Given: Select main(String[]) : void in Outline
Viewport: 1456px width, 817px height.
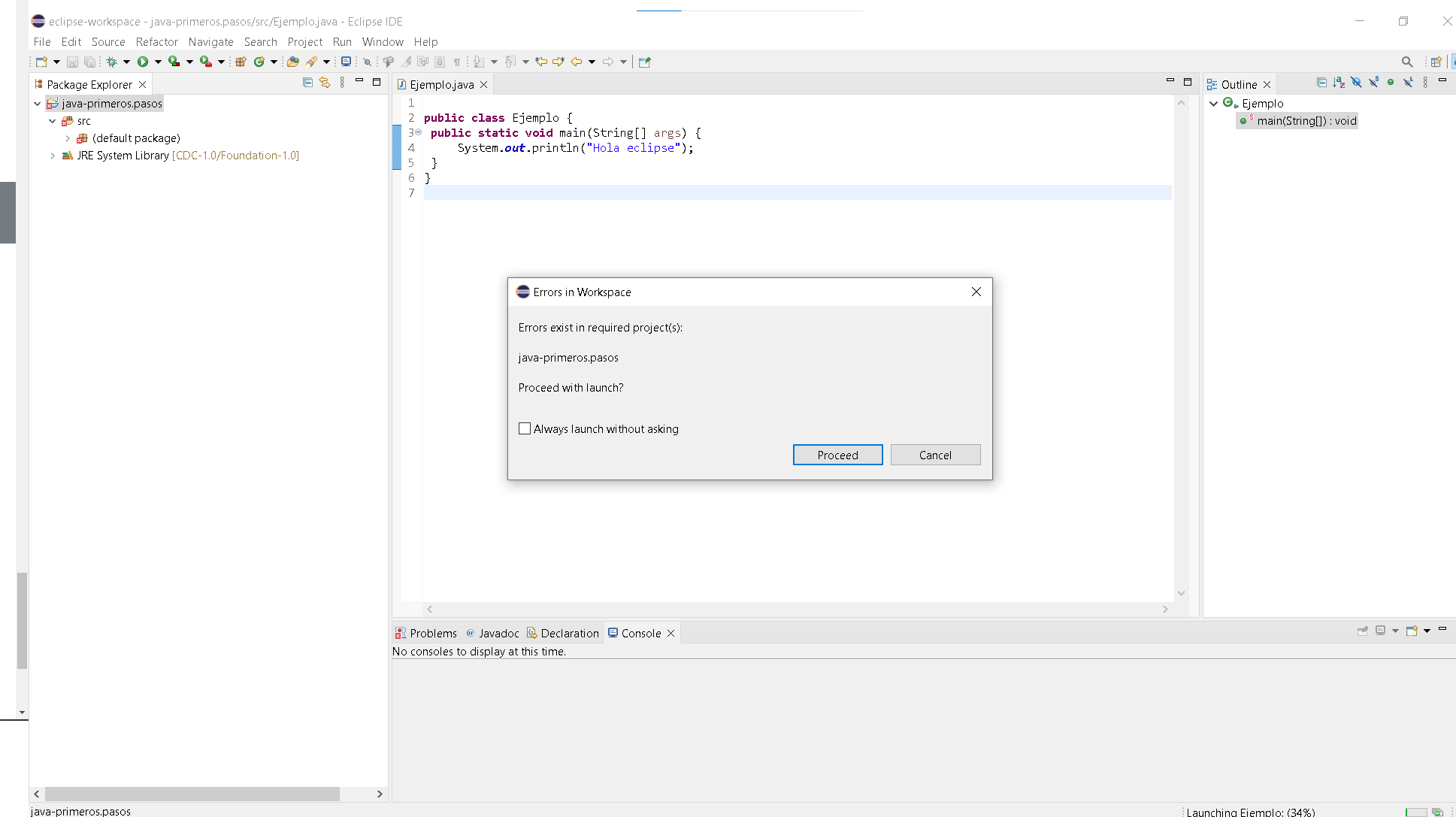Looking at the screenshot, I should pyautogui.click(x=1298, y=121).
